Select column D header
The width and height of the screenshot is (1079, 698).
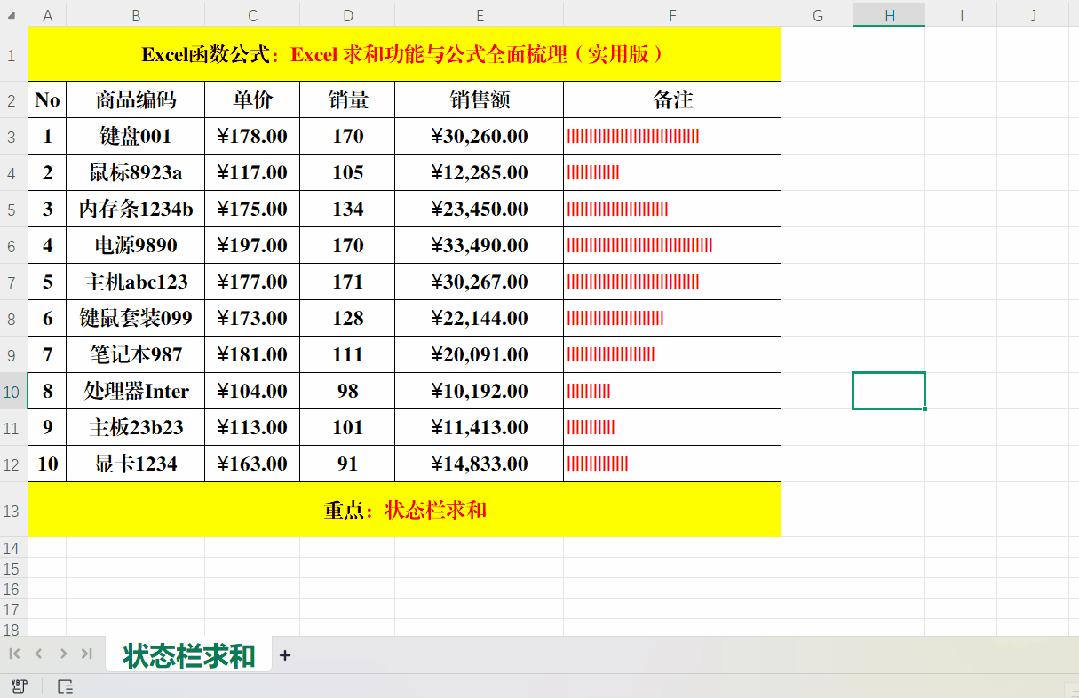[x=348, y=15]
